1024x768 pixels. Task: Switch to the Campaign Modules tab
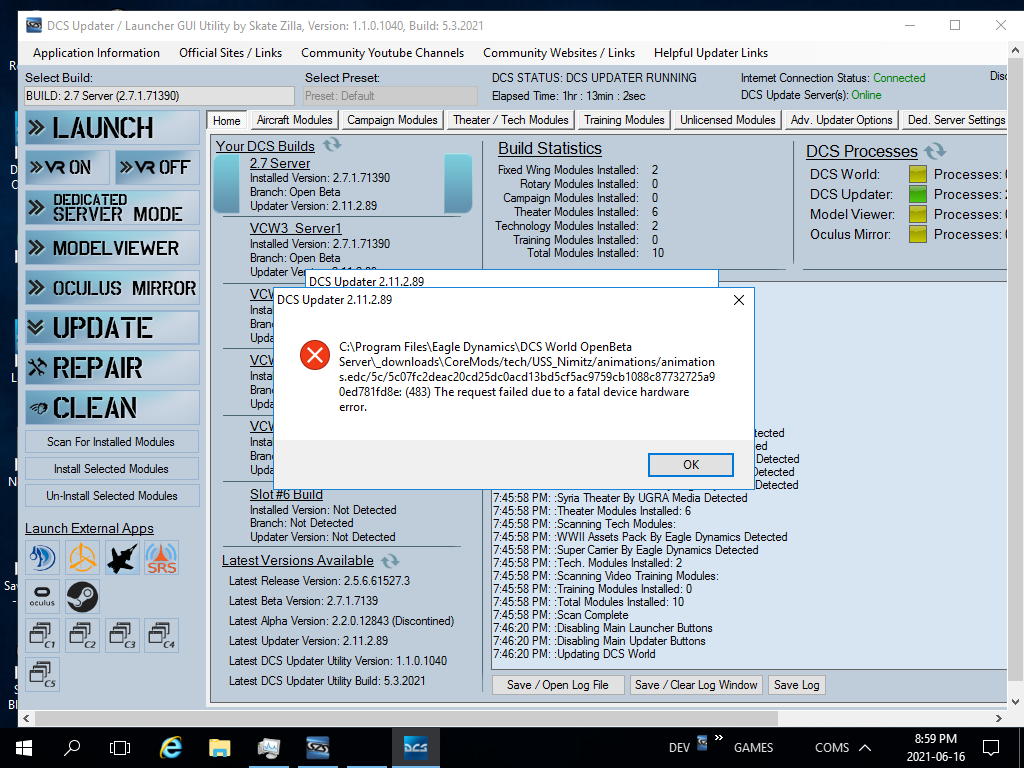click(392, 120)
